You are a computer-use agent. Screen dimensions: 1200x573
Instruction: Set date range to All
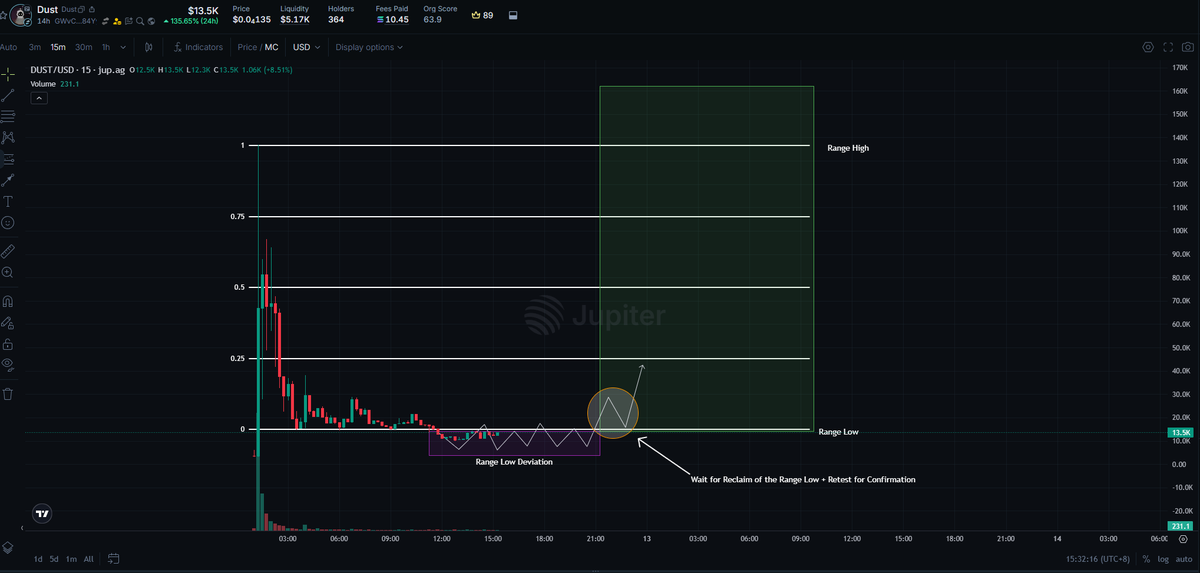(x=88, y=558)
